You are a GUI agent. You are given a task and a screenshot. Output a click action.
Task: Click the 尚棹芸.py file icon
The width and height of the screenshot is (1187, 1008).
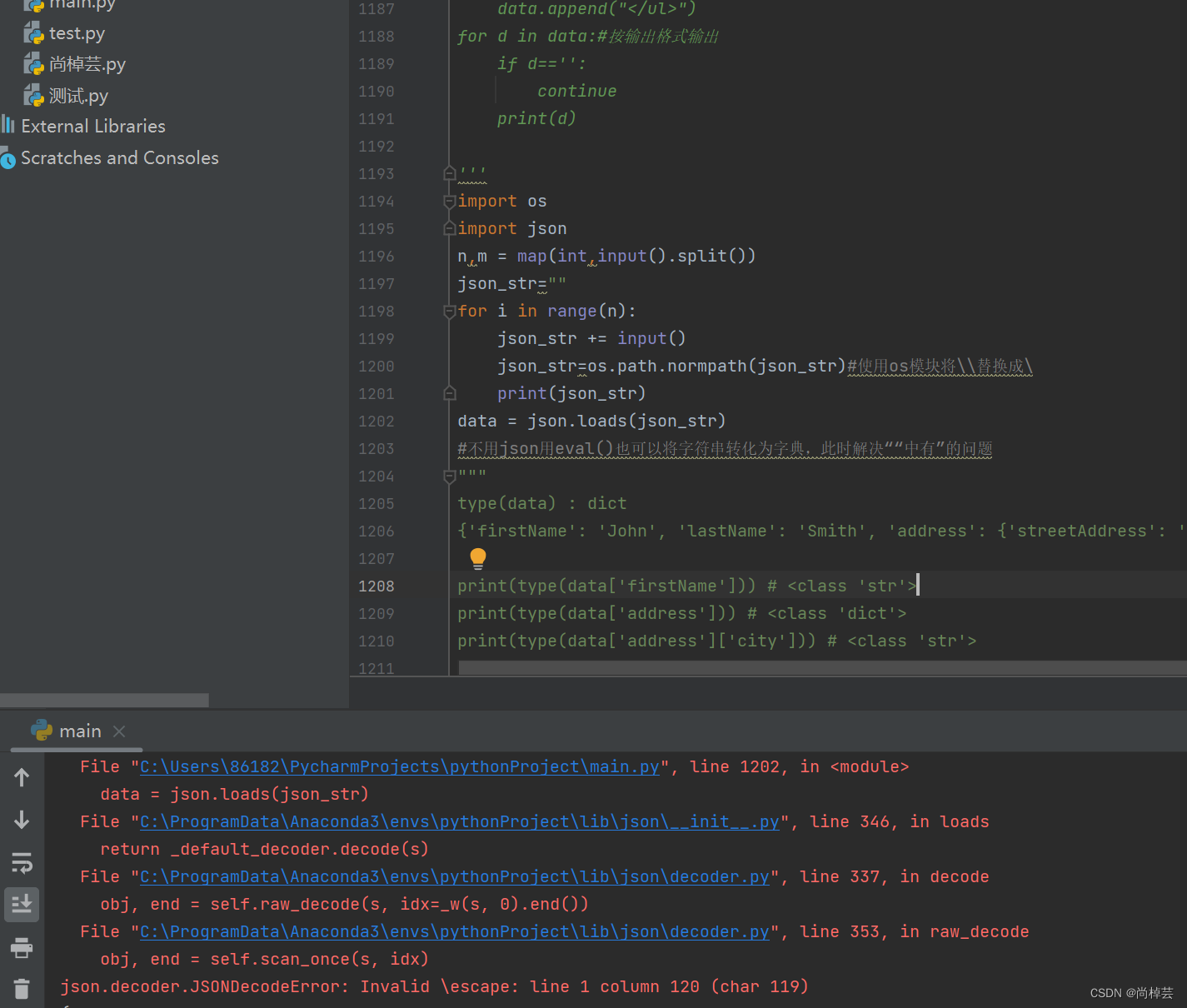[x=33, y=64]
